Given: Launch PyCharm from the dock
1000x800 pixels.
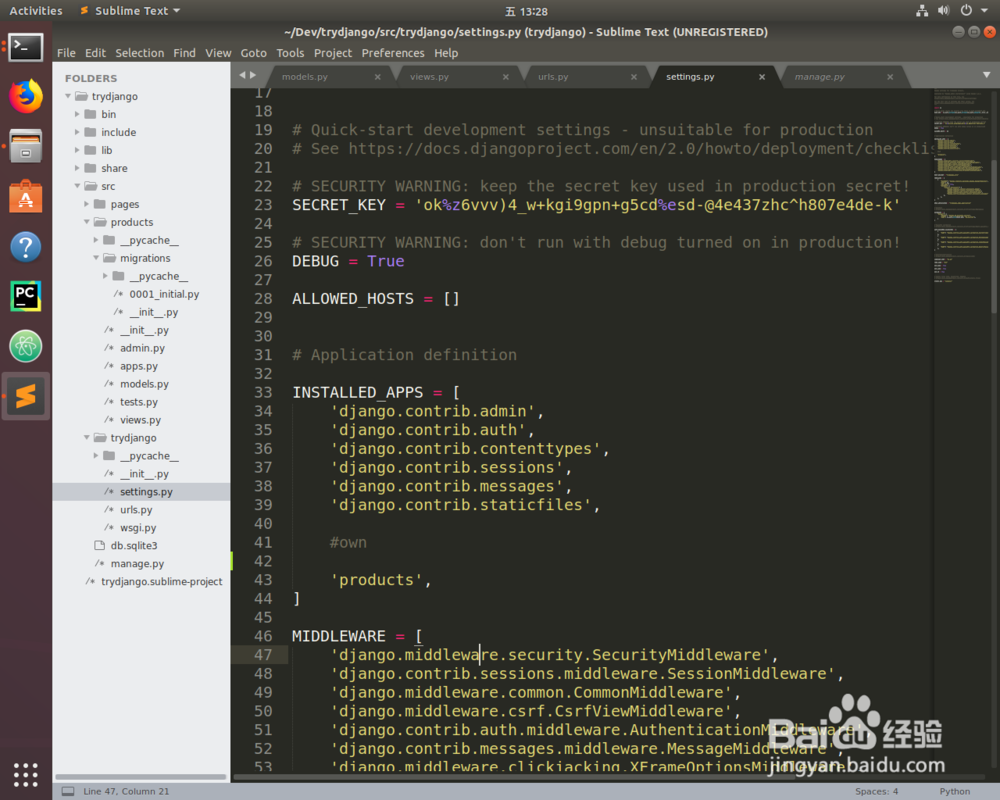Looking at the screenshot, I should pos(26,296).
